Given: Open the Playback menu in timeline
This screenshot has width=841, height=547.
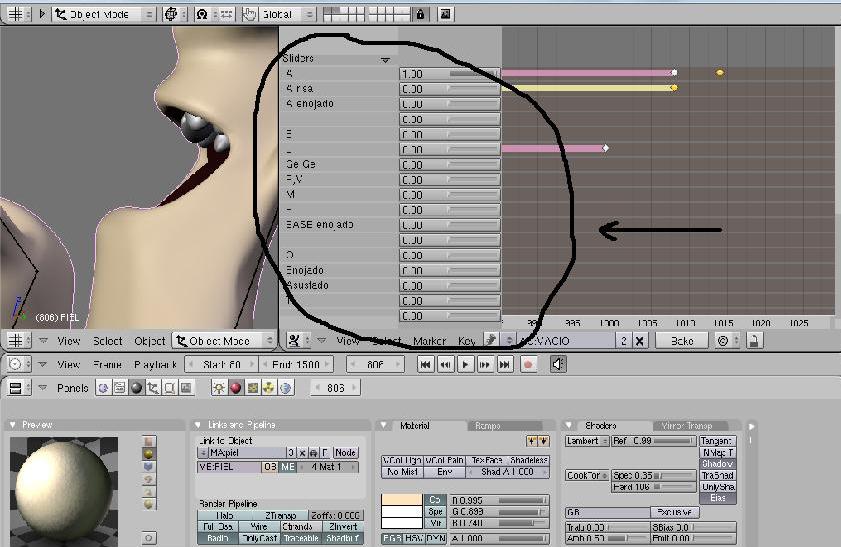Looking at the screenshot, I should pyautogui.click(x=155, y=365).
